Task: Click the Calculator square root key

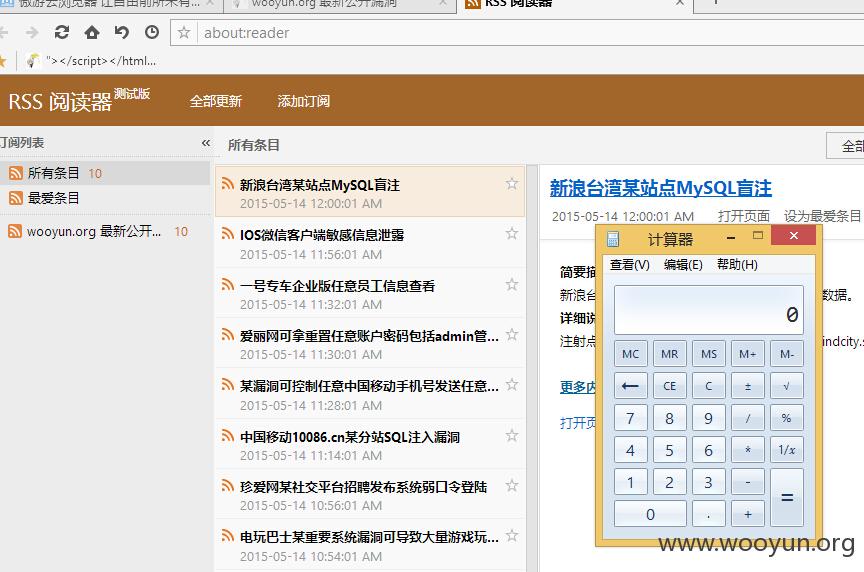Action: 787,386
